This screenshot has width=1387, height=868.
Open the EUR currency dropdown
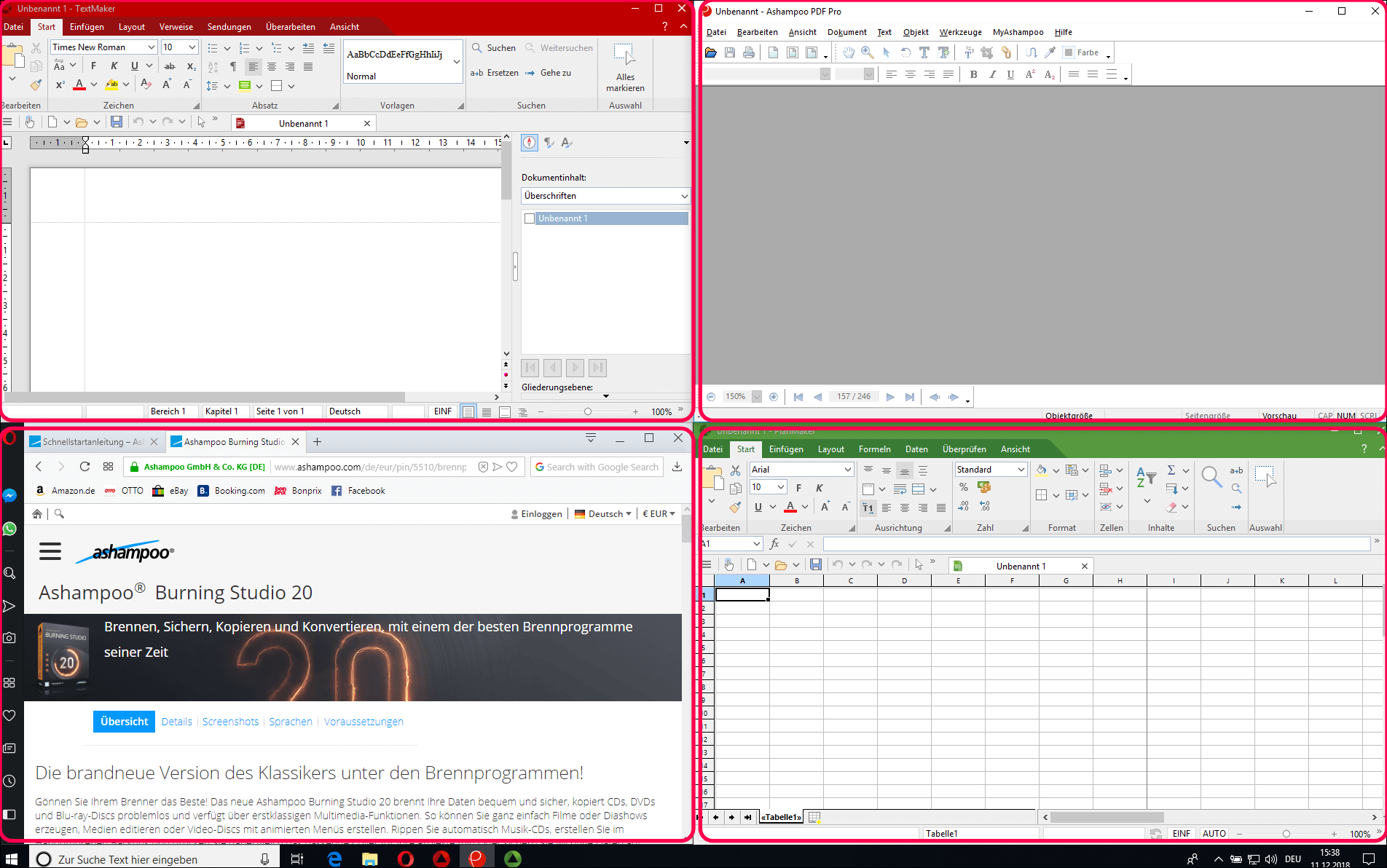(x=659, y=513)
